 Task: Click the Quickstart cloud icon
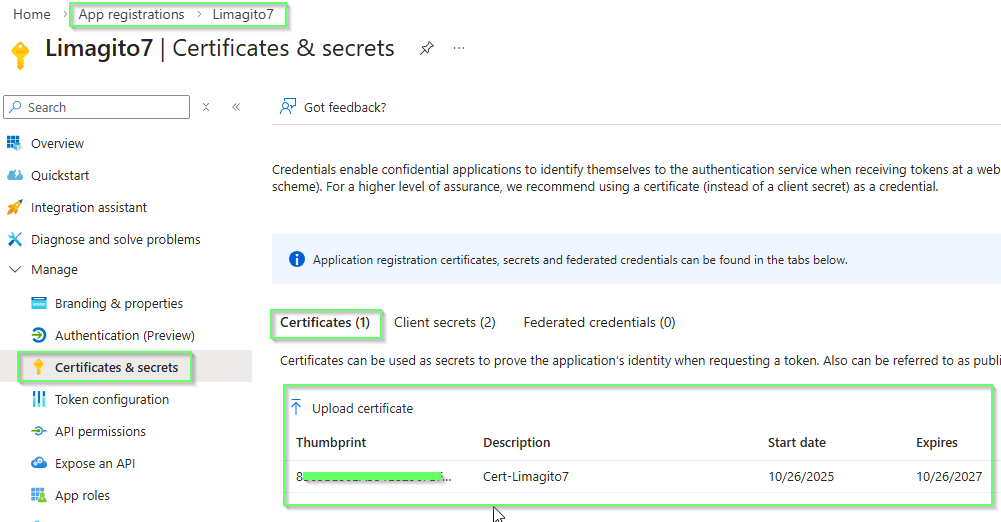(x=15, y=175)
